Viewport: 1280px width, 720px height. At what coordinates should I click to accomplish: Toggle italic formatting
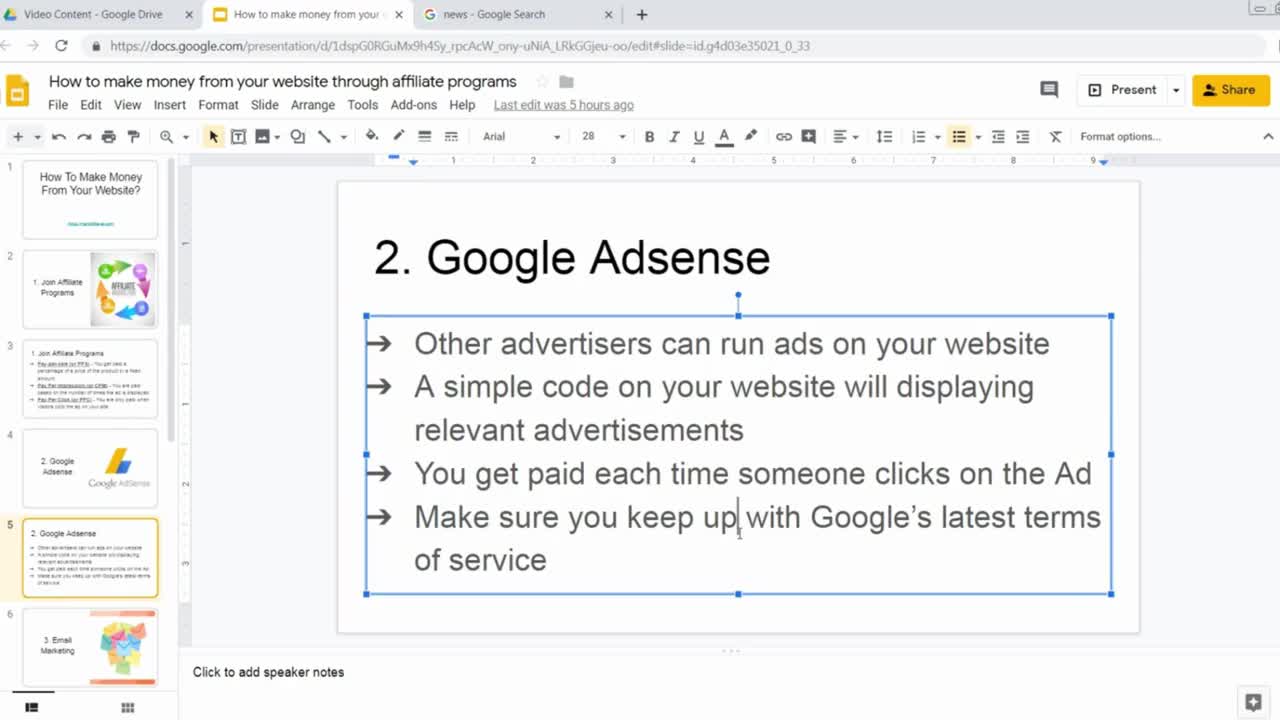pyautogui.click(x=674, y=137)
